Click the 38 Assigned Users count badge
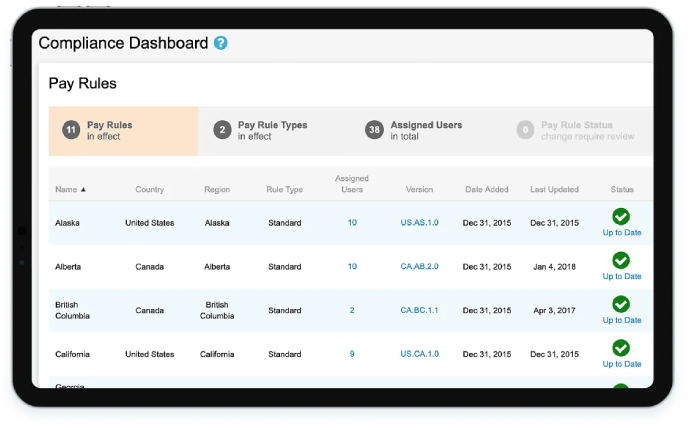The height and width of the screenshot is (430, 698). click(375, 130)
